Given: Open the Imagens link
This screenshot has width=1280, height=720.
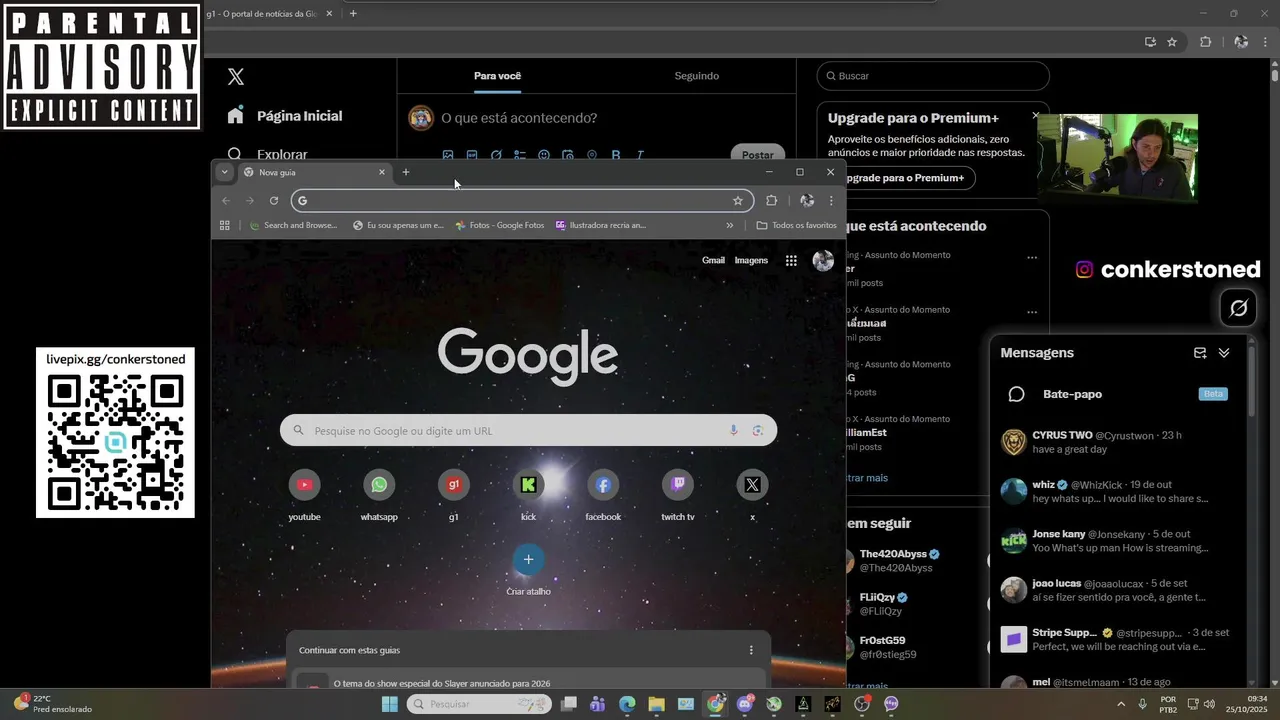Looking at the screenshot, I should coord(751,260).
